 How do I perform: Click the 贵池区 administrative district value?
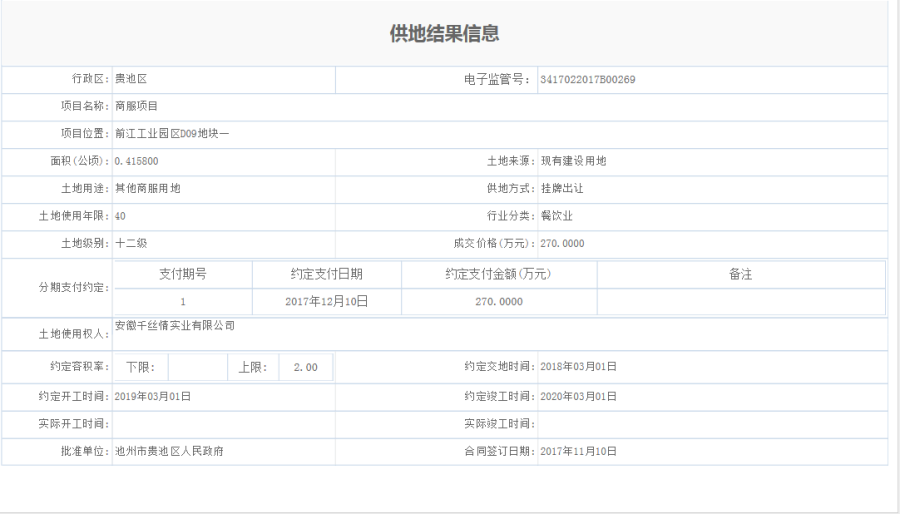[x=131, y=78]
